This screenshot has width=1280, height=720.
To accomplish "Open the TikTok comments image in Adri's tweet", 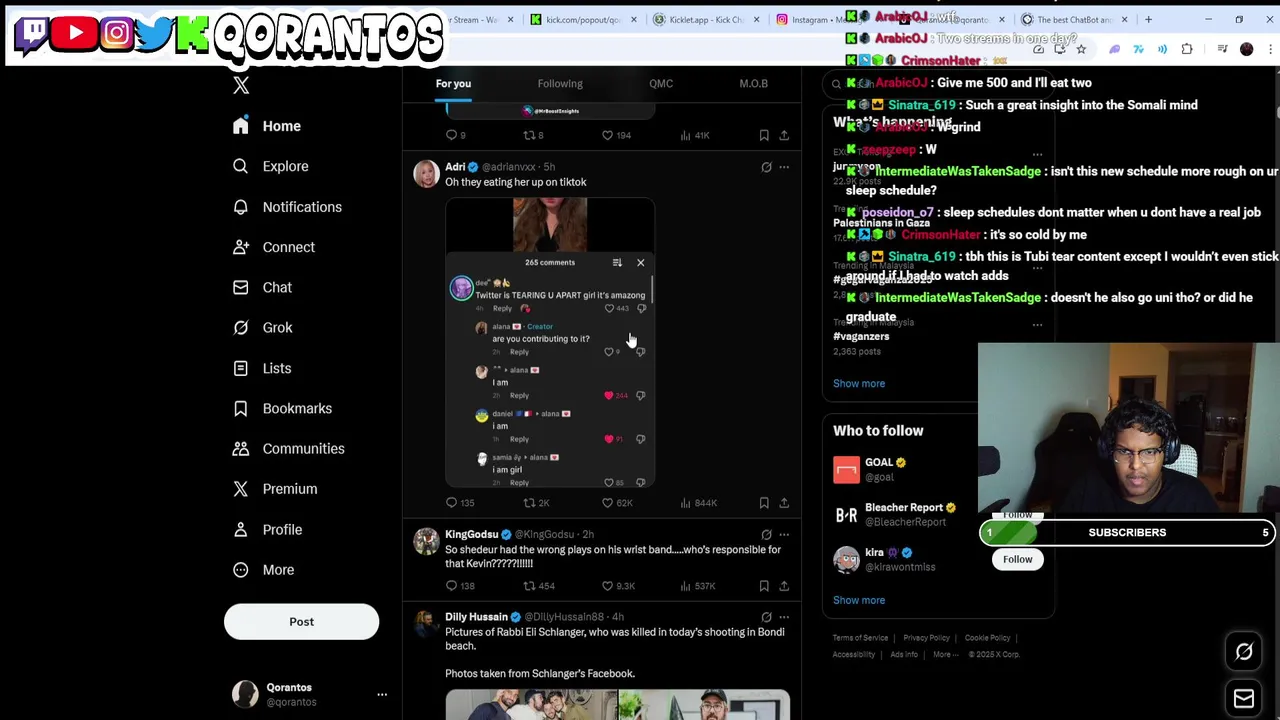I will [550, 343].
